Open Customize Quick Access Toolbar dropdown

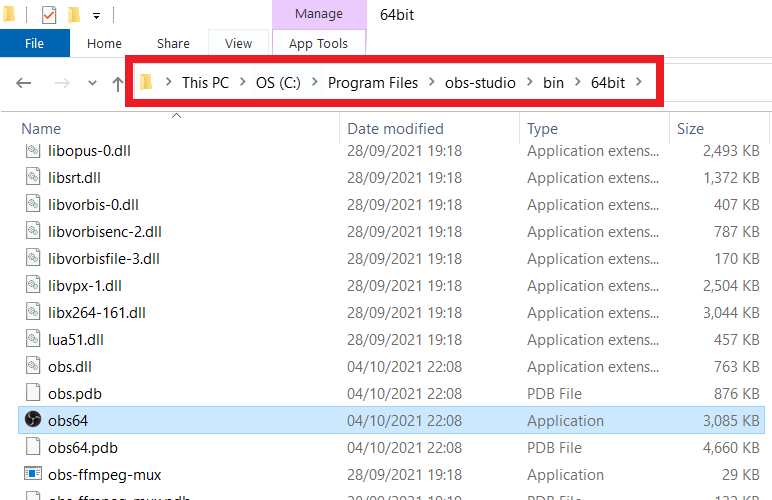(x=96, y=16)
